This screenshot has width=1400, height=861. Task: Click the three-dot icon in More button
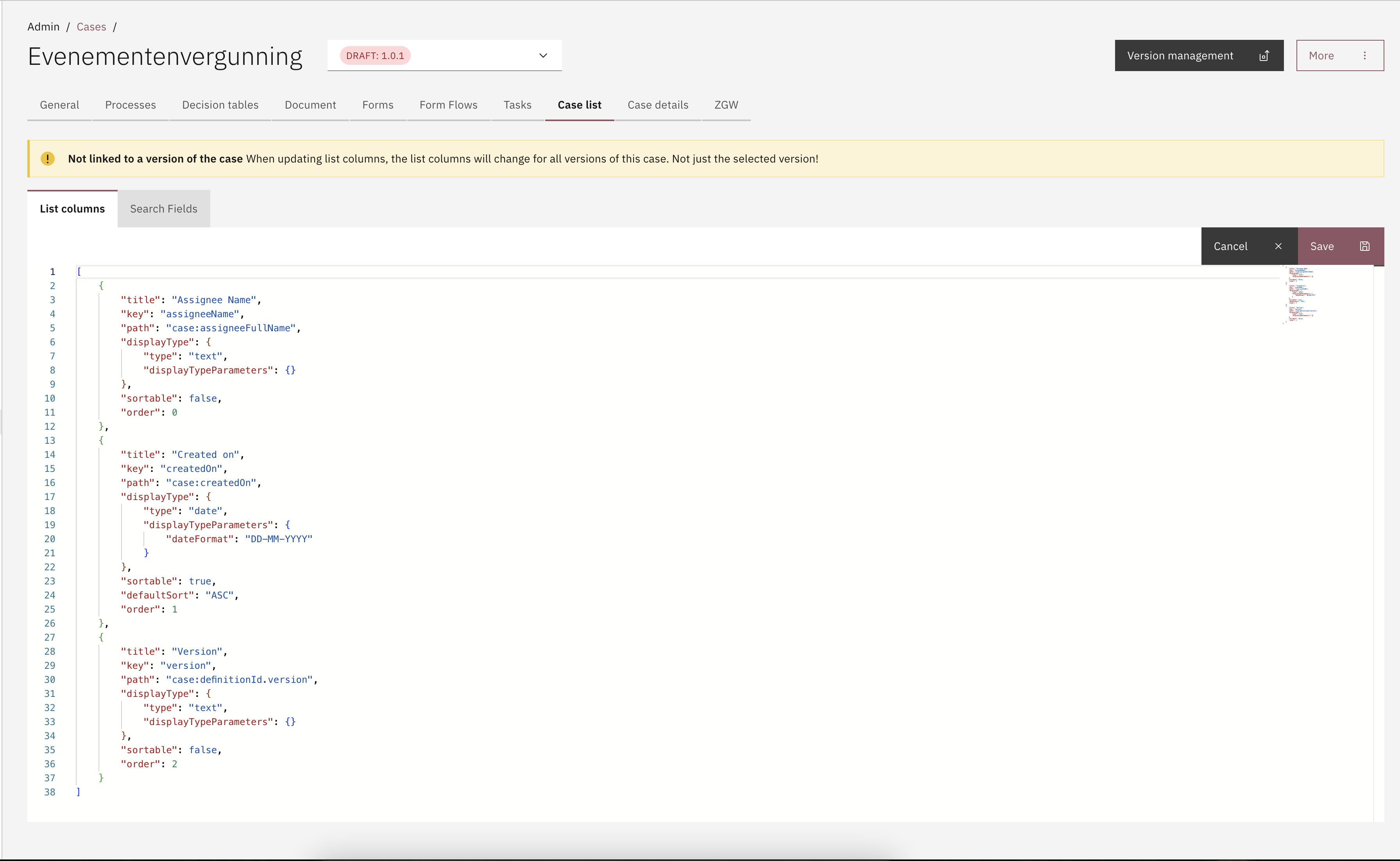(1365, 55)
